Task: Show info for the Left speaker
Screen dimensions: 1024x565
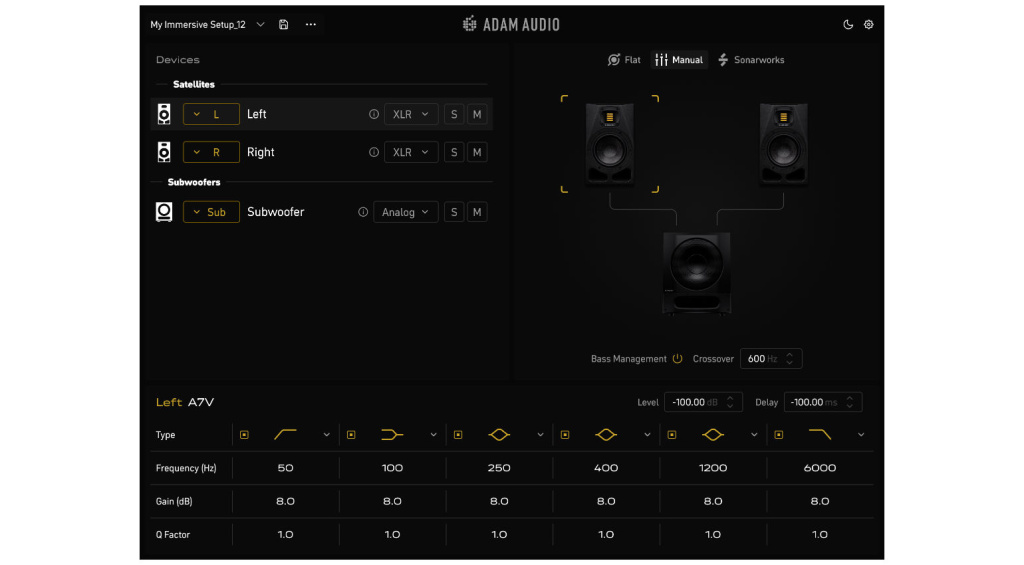Action: (x=374, y=114)
